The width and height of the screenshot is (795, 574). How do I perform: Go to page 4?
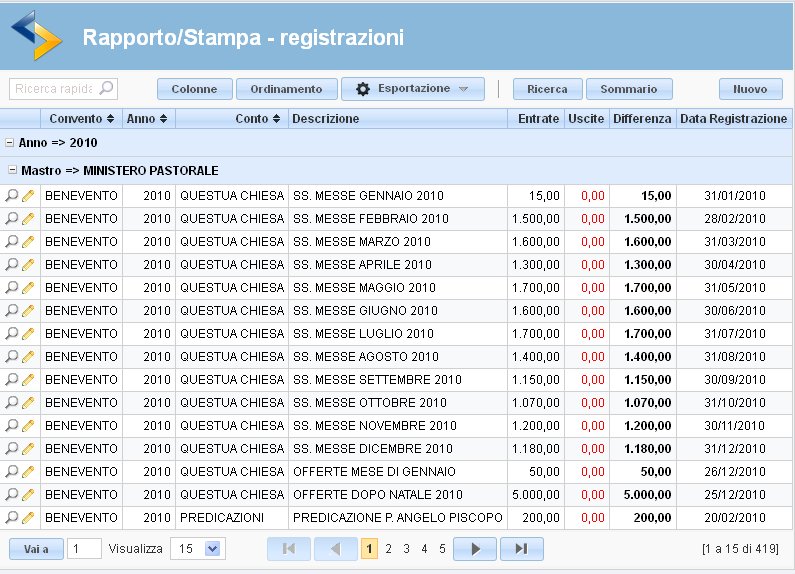[424, 549]
